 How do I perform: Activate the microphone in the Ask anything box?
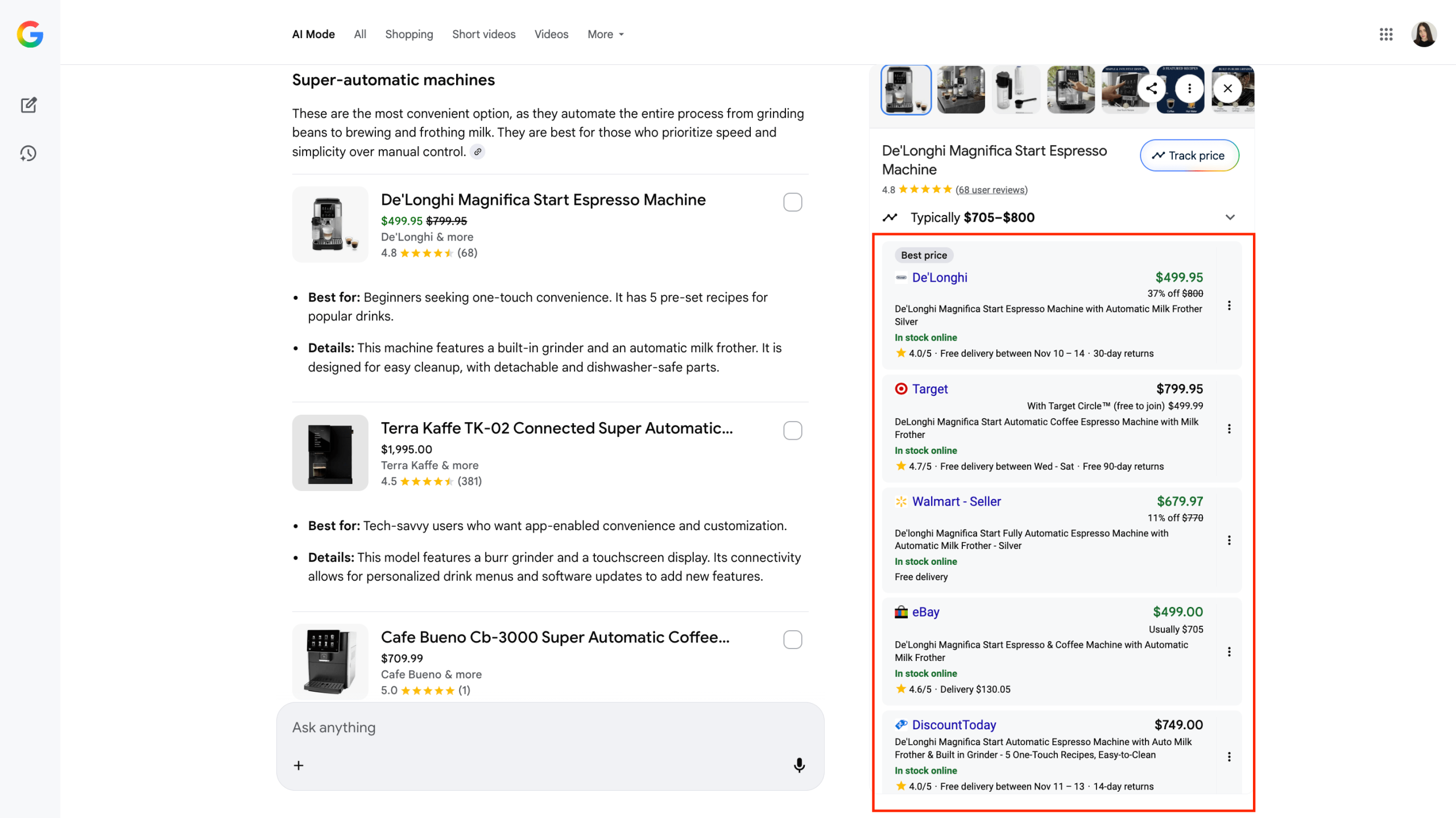pyautogui.click(x=799, y=765)
